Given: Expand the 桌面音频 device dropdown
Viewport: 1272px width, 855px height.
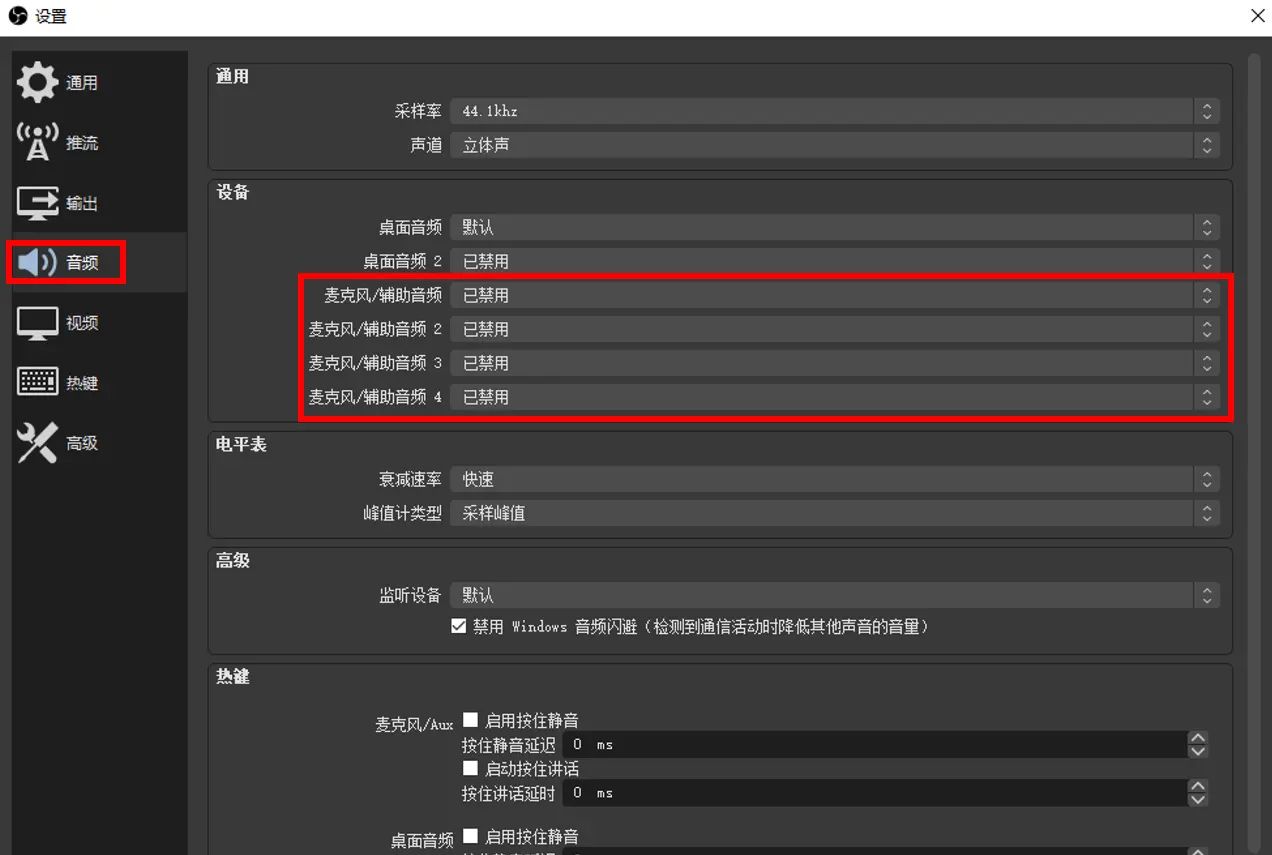Looking at the screenshot, I should point(834,227).
